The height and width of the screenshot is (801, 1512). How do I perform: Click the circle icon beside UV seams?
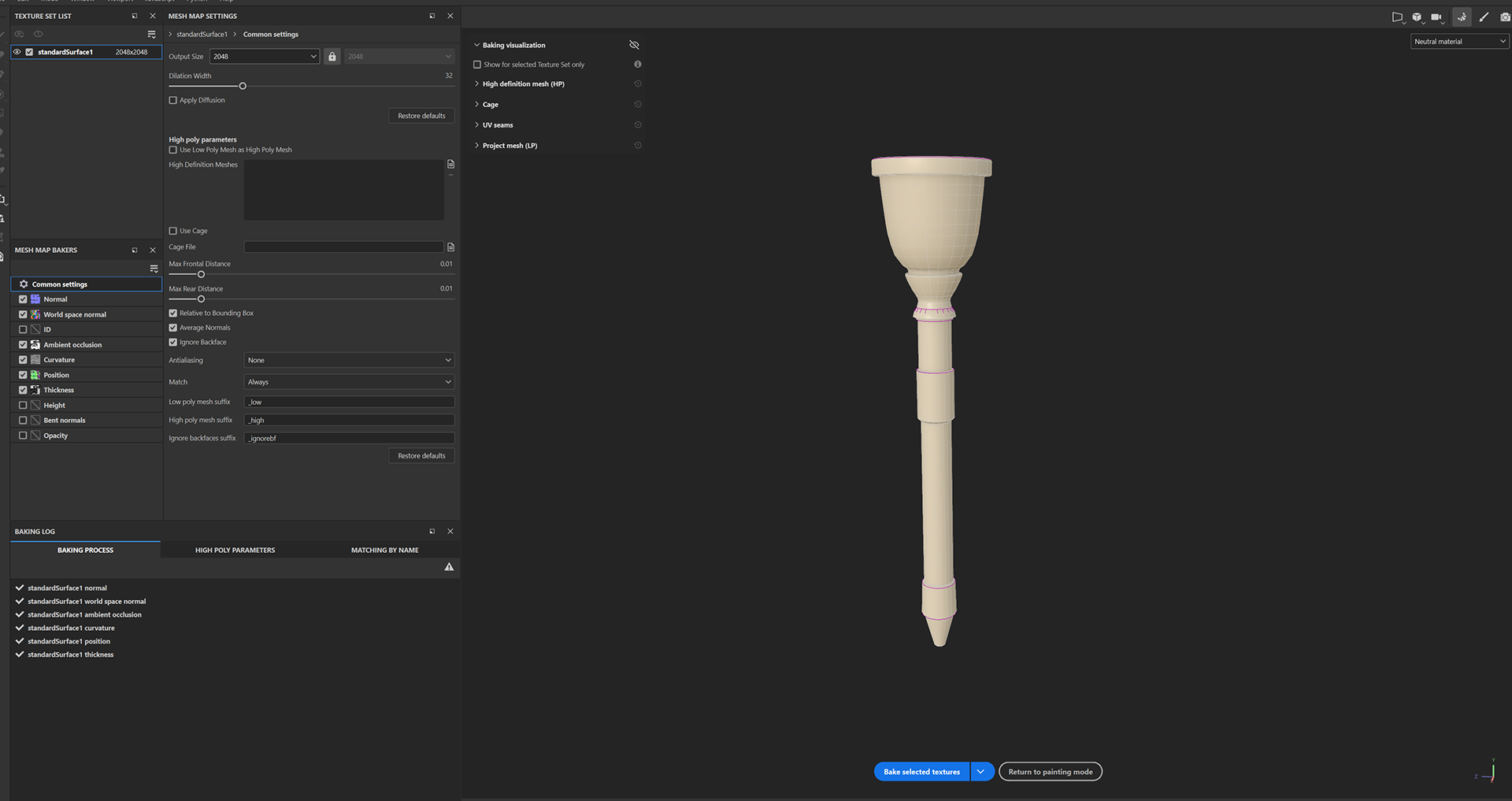tap(638, 124)
